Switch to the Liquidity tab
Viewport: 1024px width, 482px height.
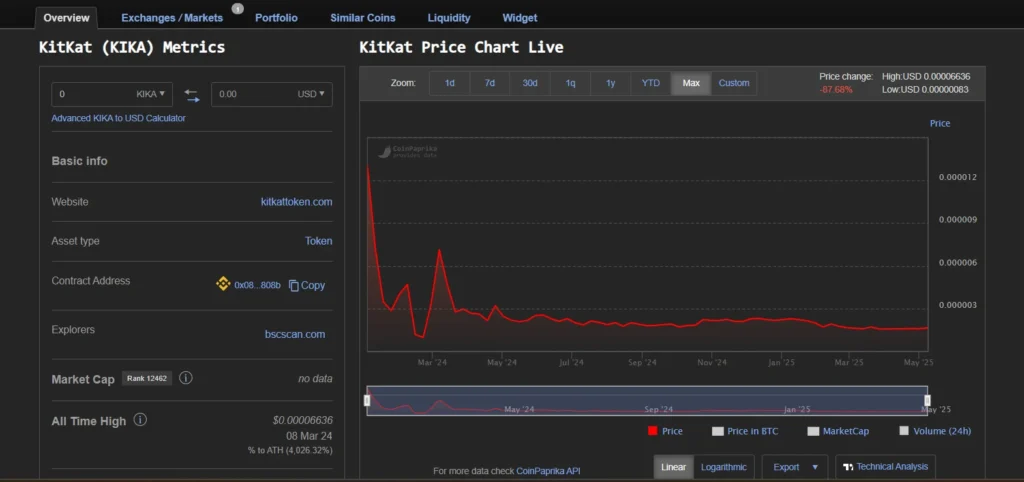(x=449, y=18)
